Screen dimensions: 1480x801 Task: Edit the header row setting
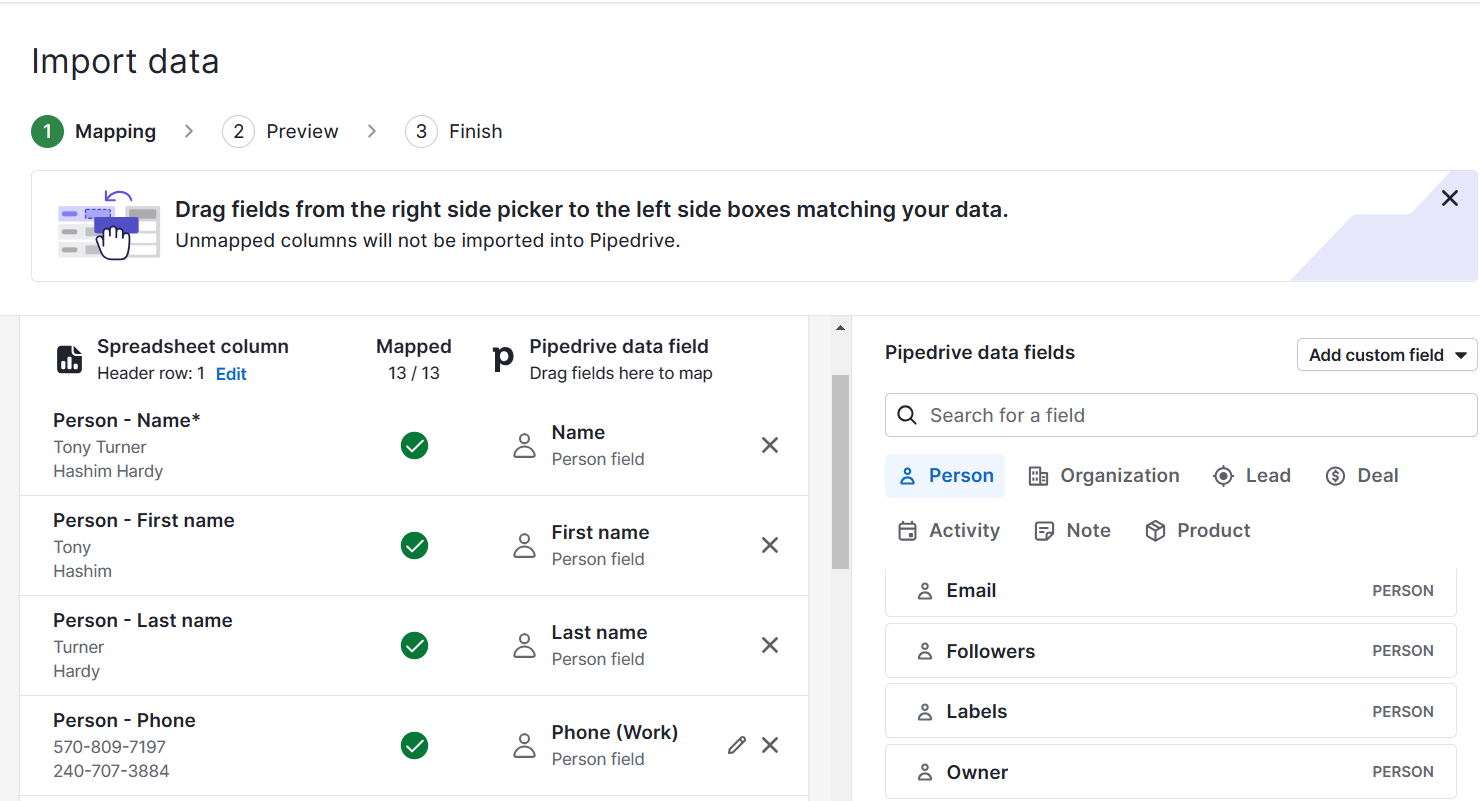[x=231, y=374]
